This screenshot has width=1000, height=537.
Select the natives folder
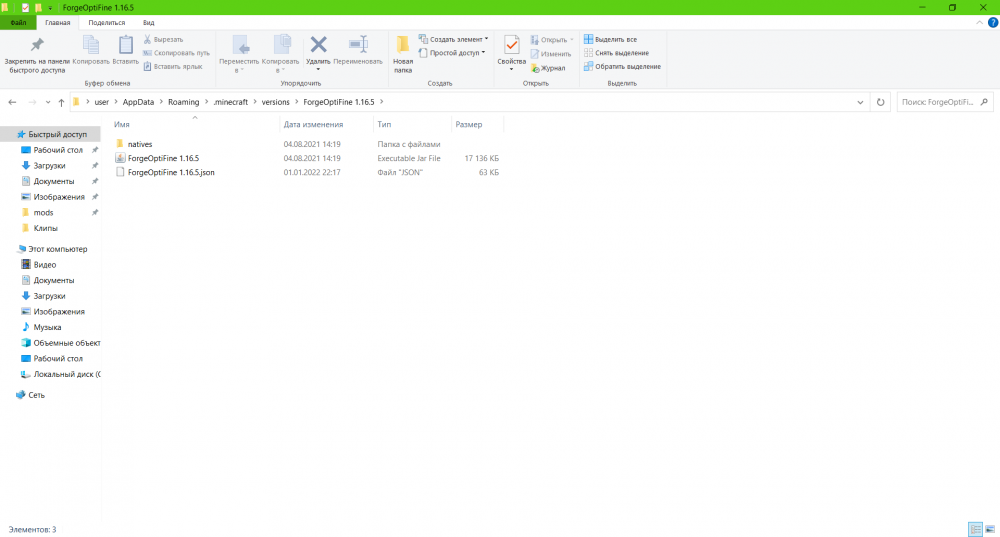(x=140, y=144)
